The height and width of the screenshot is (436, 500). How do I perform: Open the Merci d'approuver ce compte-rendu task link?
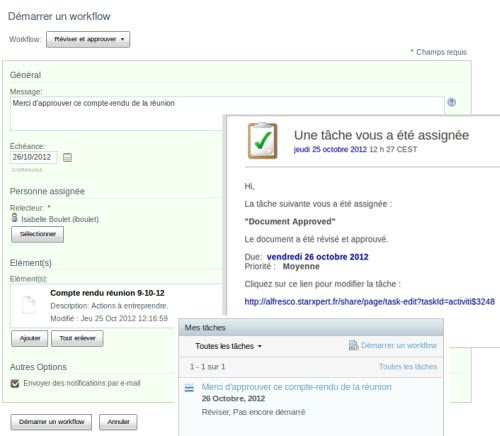point(296,387)
